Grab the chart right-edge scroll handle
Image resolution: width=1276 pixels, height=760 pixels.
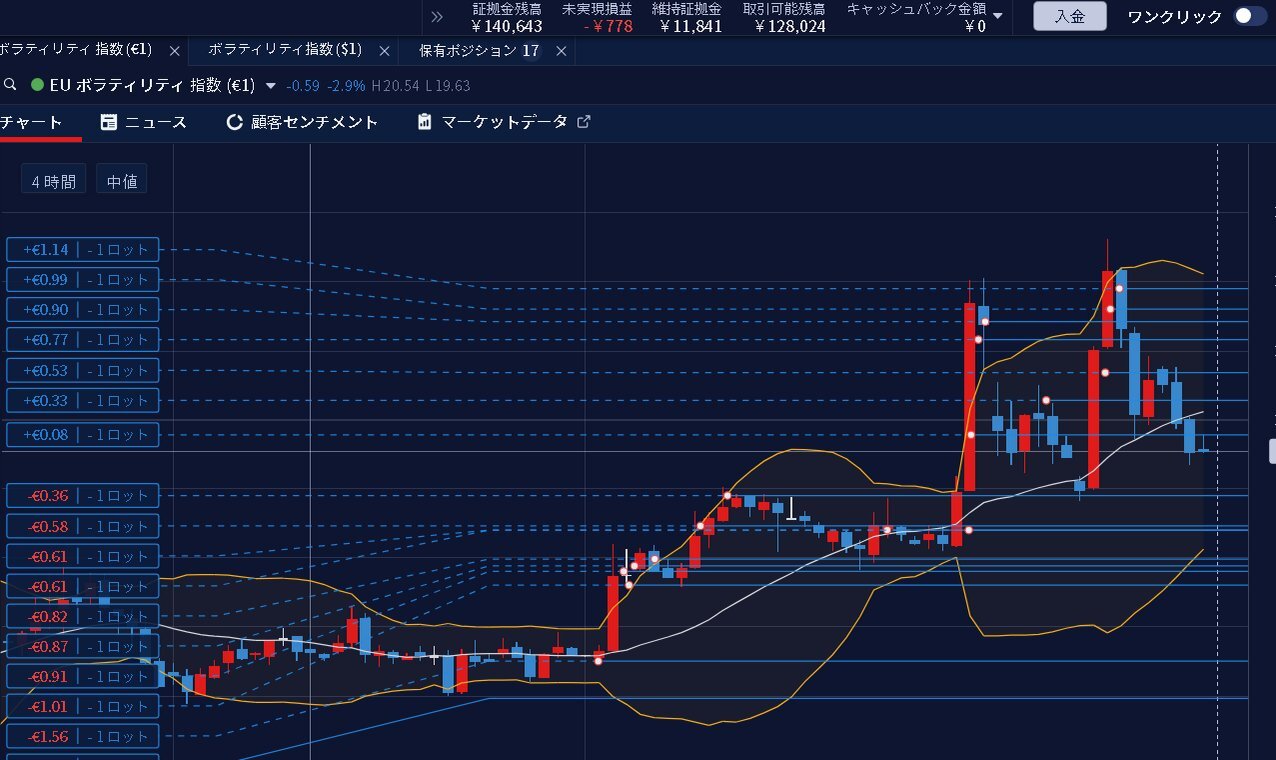(x=1272, y=449)
